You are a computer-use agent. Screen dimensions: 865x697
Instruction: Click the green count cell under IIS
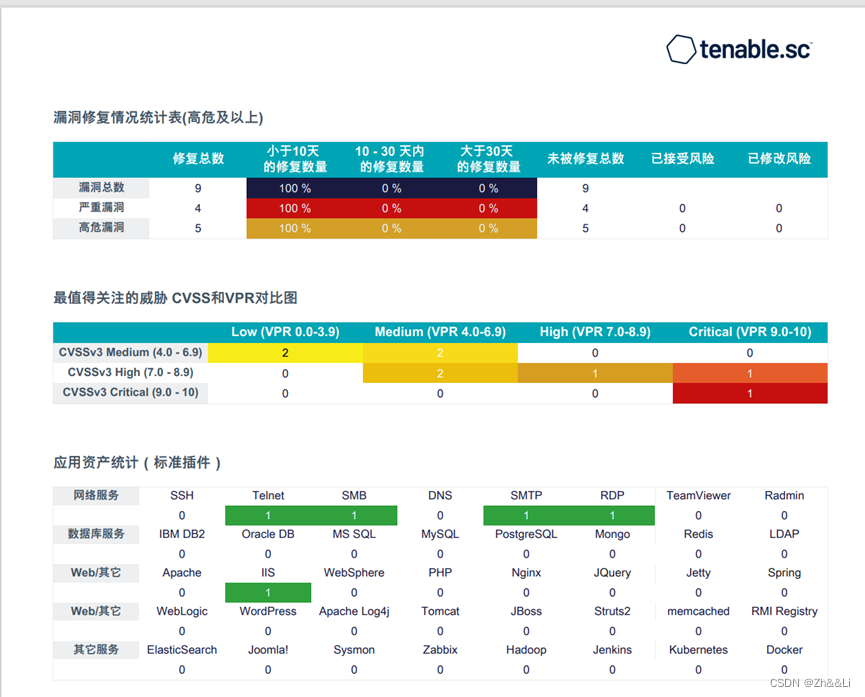tap(268, 593)
